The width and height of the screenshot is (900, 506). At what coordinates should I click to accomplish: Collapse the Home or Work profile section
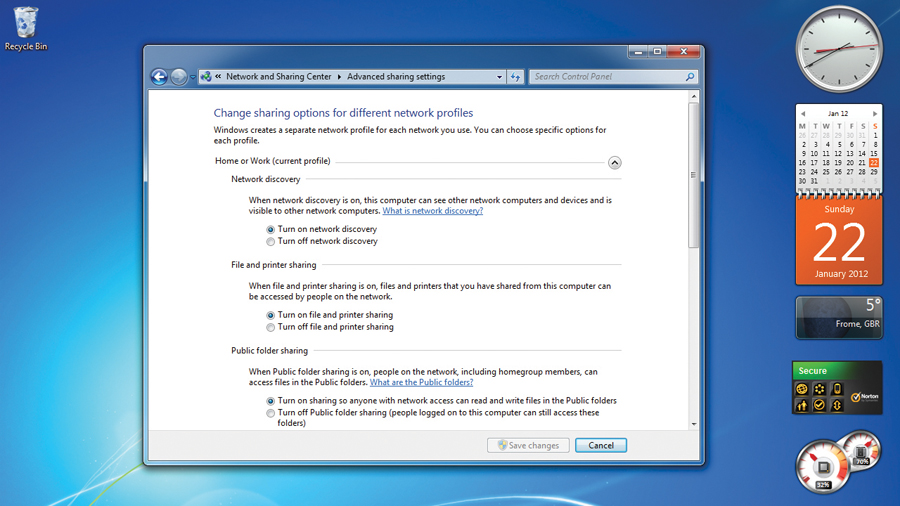[614, 162]
